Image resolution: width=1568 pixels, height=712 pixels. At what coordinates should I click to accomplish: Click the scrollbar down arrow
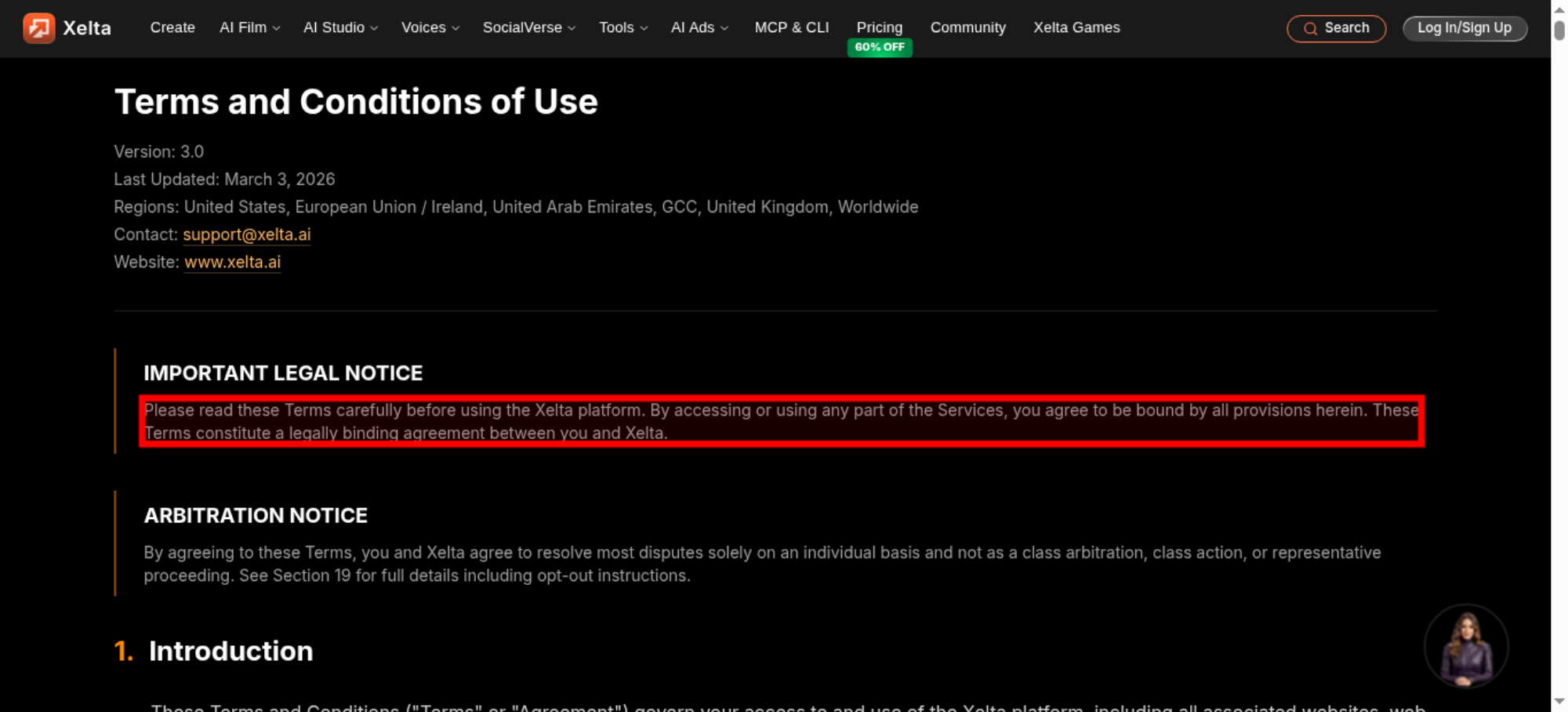point(1559,702)
